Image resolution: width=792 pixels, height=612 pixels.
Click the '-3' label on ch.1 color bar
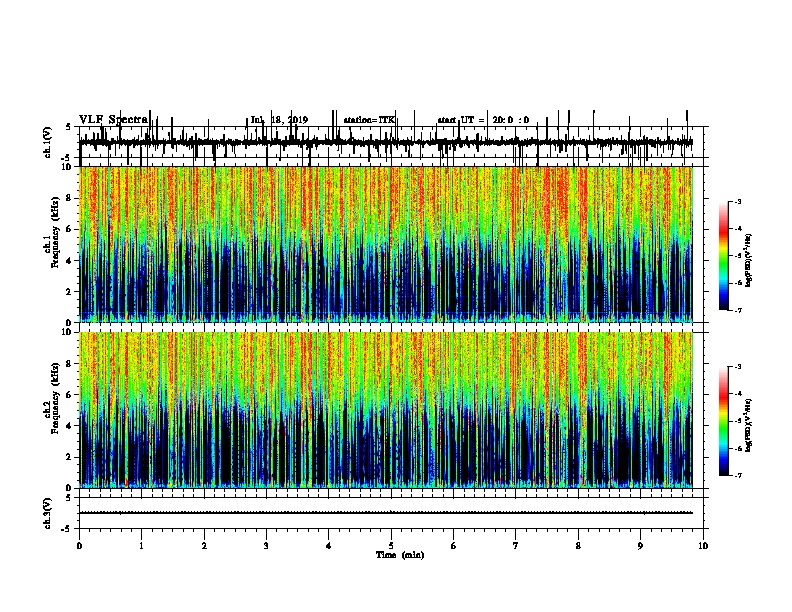coord(737,201)
